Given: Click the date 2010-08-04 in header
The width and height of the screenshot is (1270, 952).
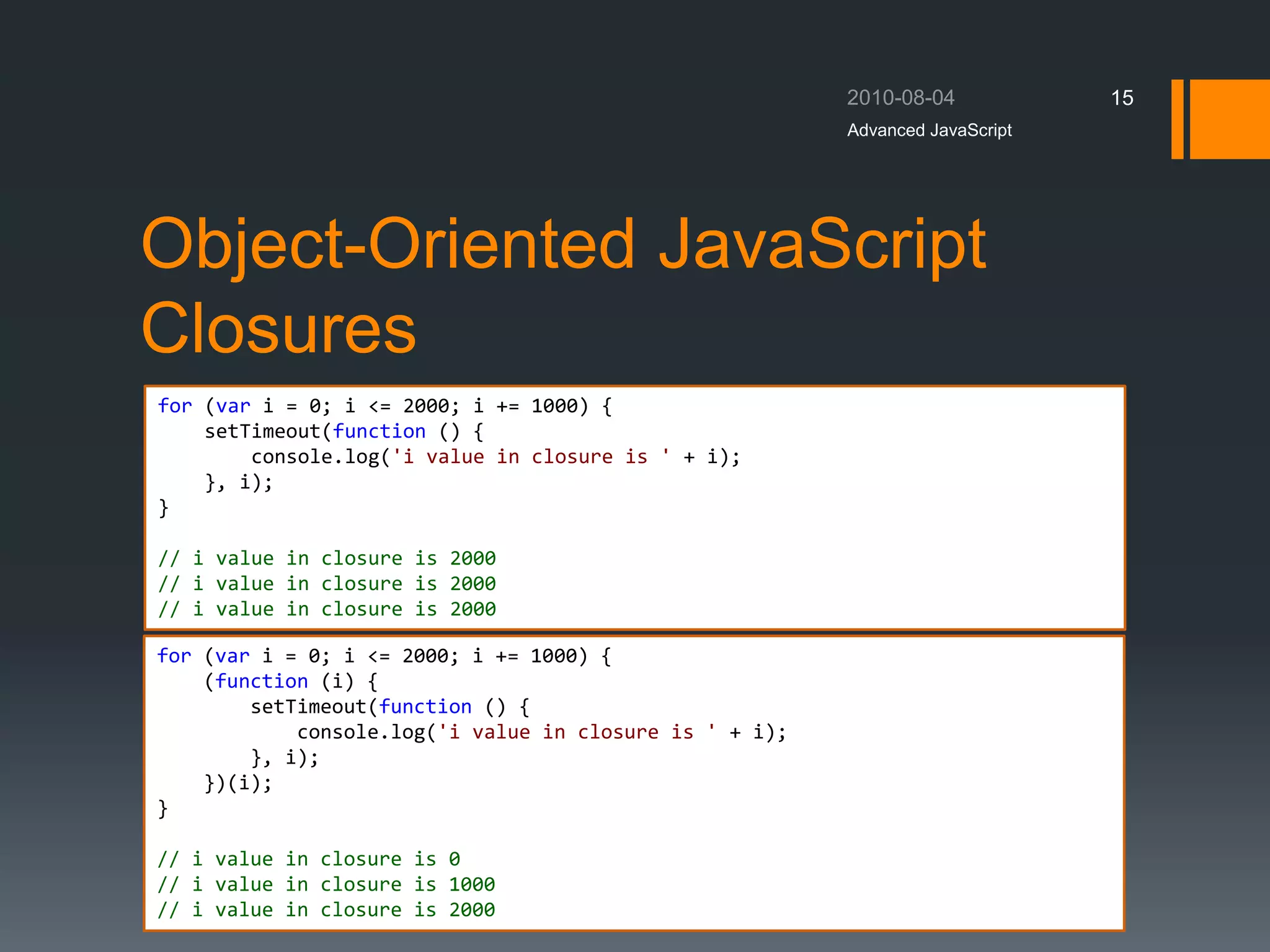Looking at the screenshot, I should click(900, 98).
